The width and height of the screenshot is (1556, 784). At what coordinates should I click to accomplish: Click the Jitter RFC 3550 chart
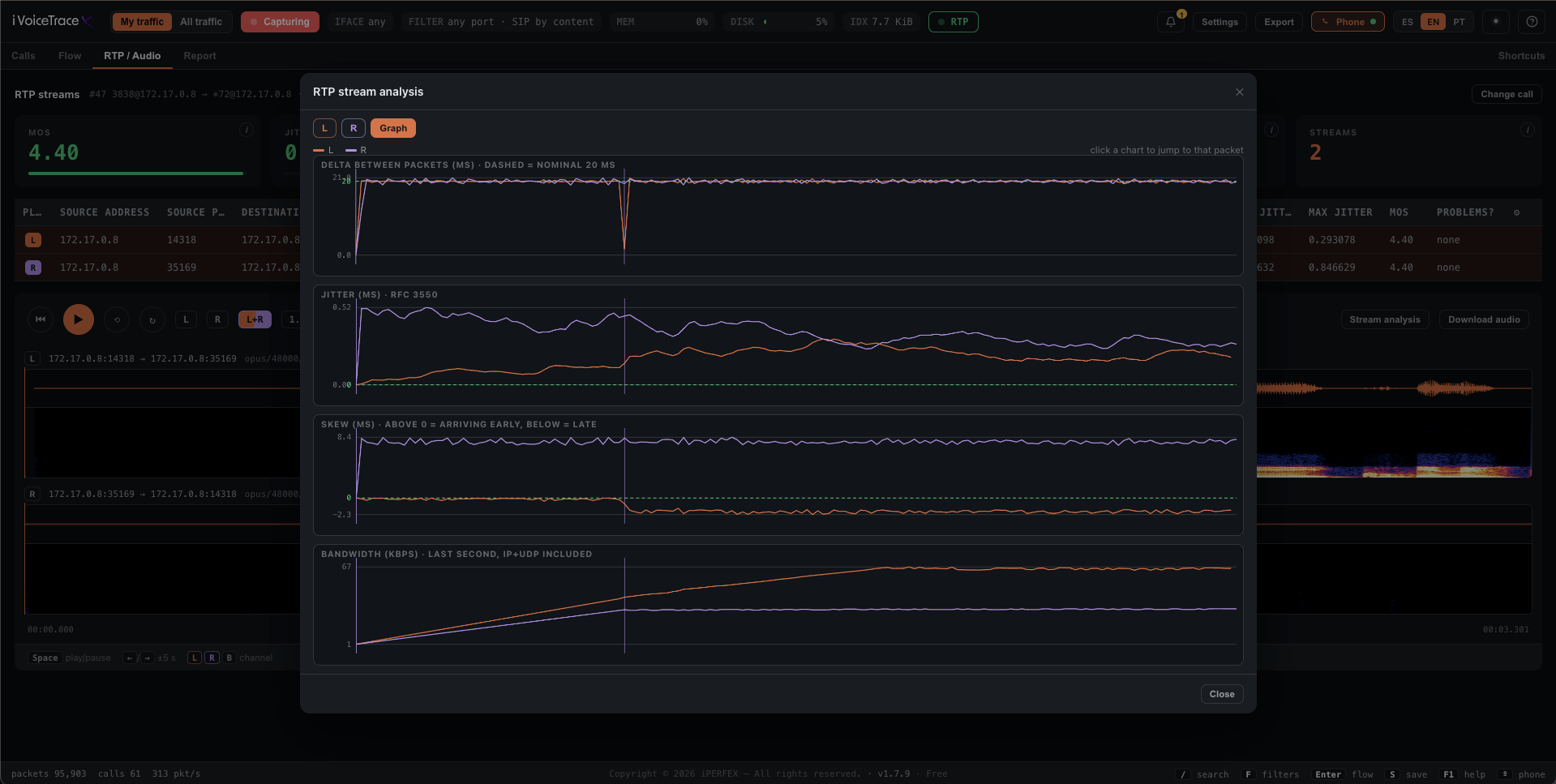click(778, 345)
